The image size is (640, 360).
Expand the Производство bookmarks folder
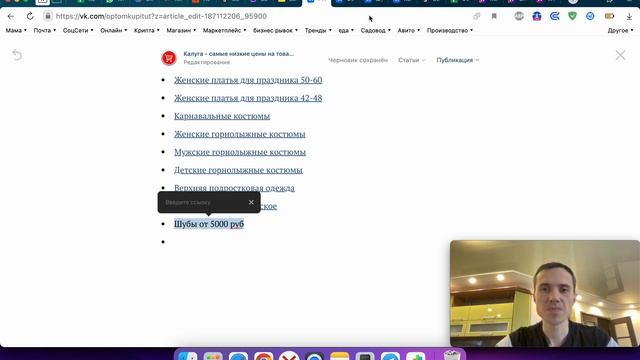click(x=450, y=30)
